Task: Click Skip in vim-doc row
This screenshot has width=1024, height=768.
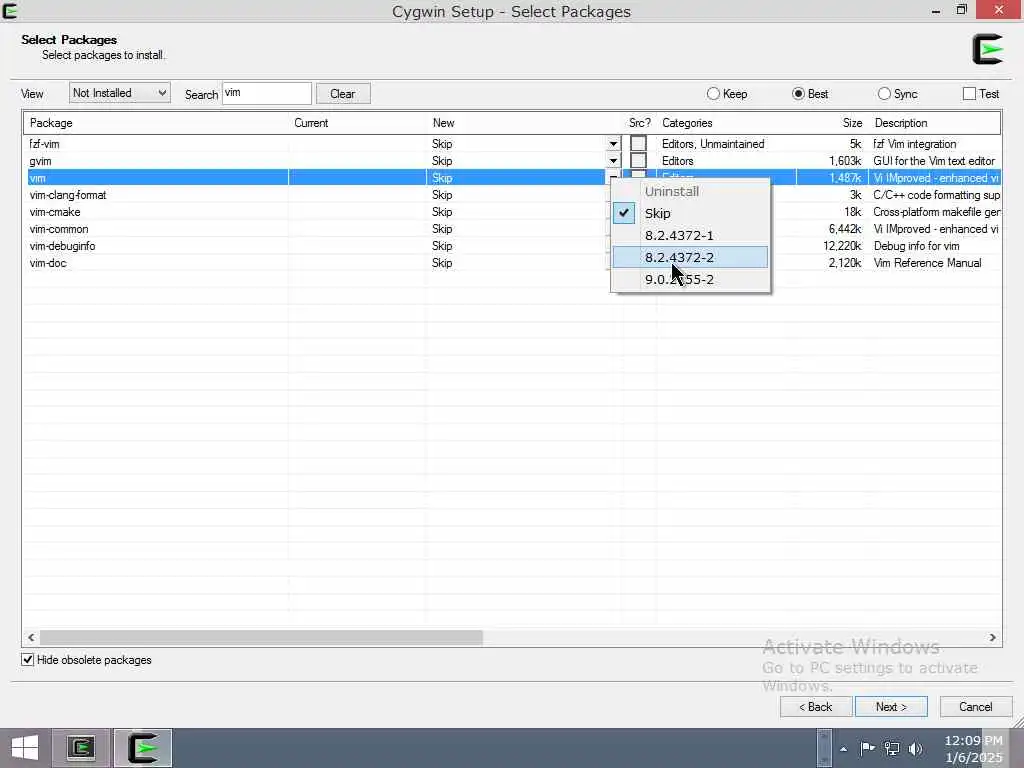Action: 442,263
